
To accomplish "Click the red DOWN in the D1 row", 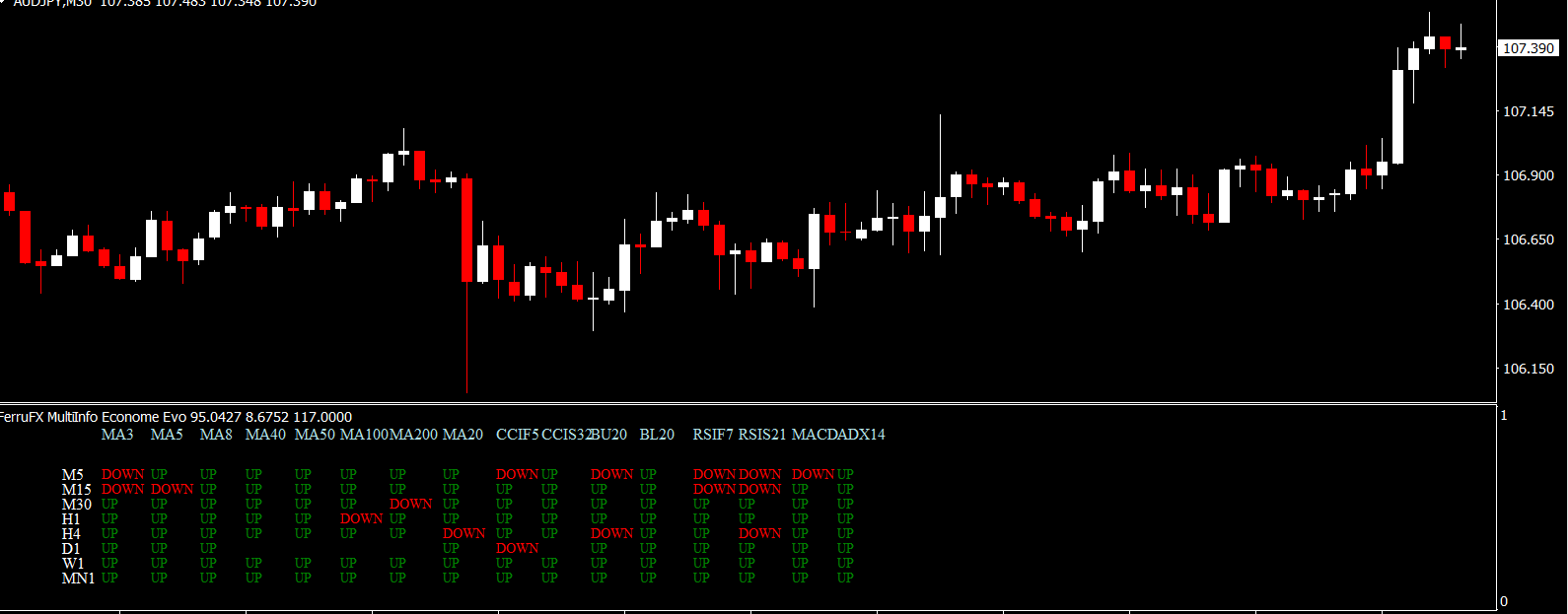I will point(517,548).
